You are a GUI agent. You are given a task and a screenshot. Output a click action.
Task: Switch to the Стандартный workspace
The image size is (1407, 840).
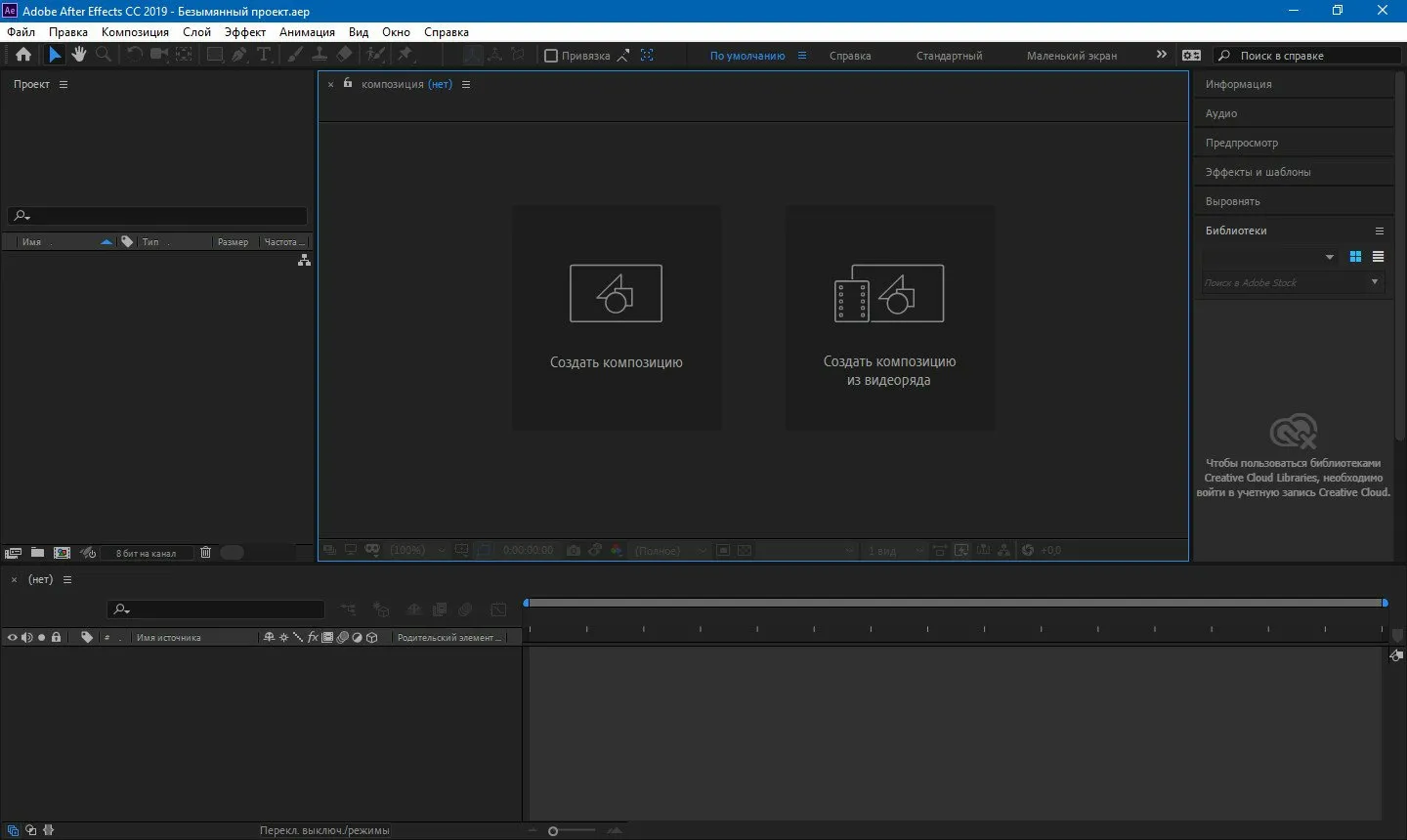click(x=949, y=56)
